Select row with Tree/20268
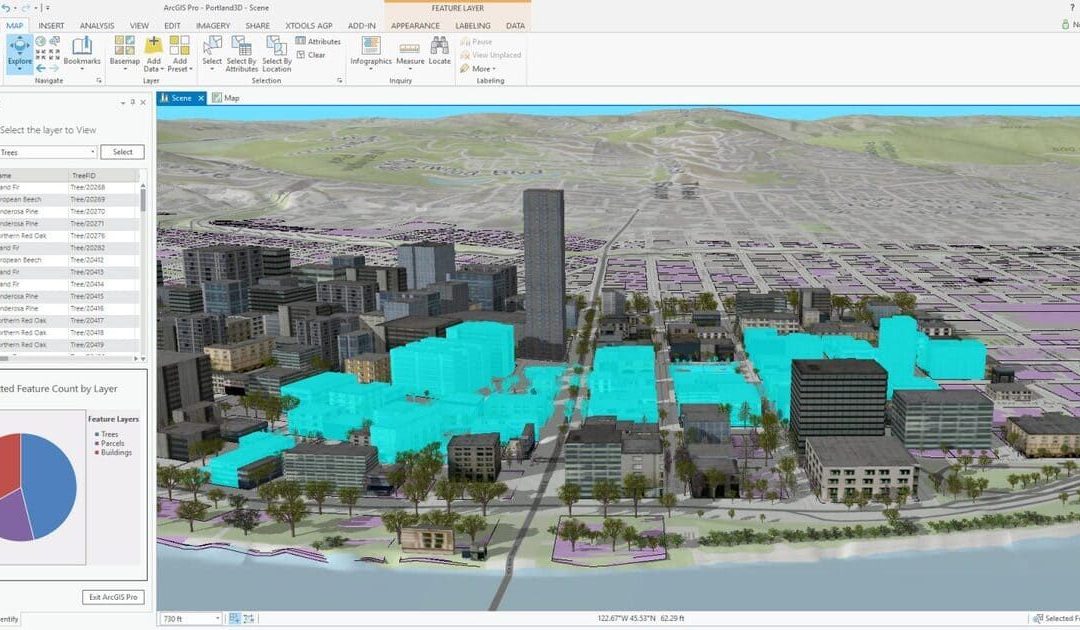1080x630 pixels. (x=69, y=187)
